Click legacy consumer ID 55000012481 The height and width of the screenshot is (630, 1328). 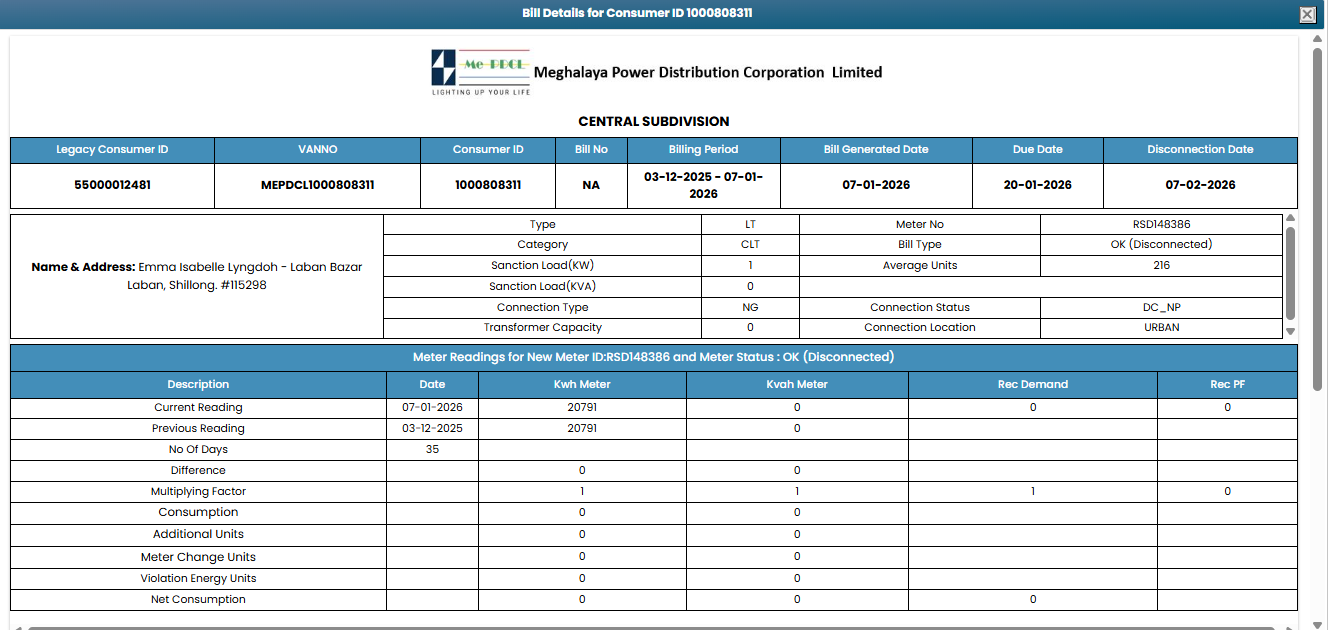coord(112,185)
